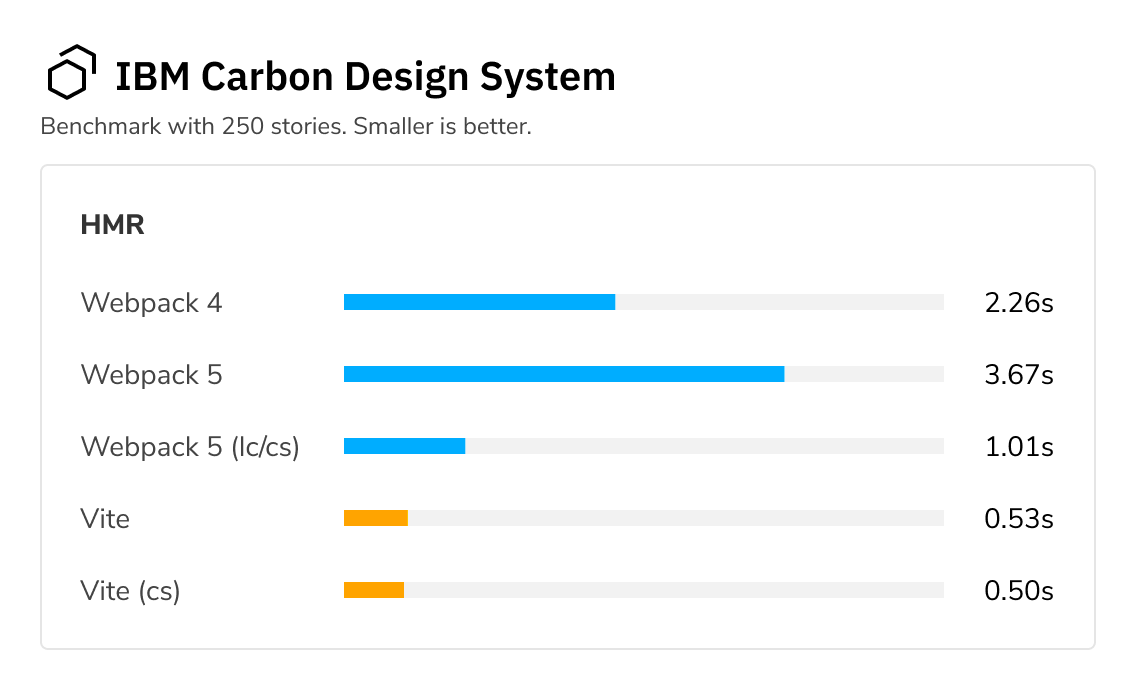Click the Webpack 4 label
1136x690 pixels.
151,302
